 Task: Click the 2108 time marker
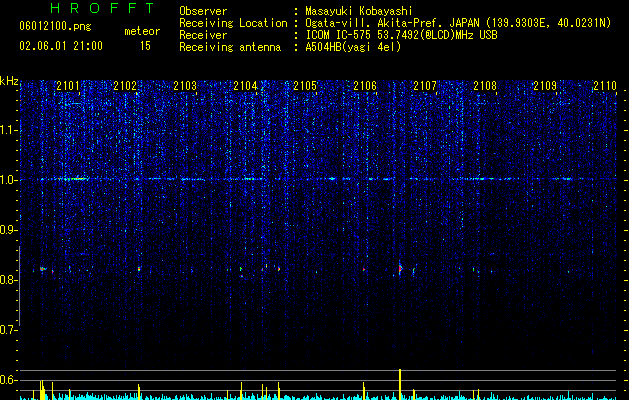click(485, 86)
